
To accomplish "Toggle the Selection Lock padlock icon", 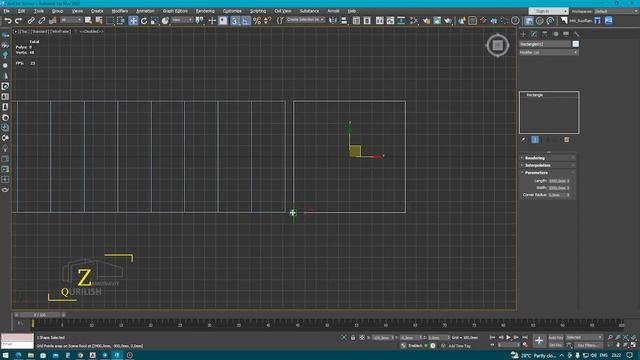I will 353,338.
